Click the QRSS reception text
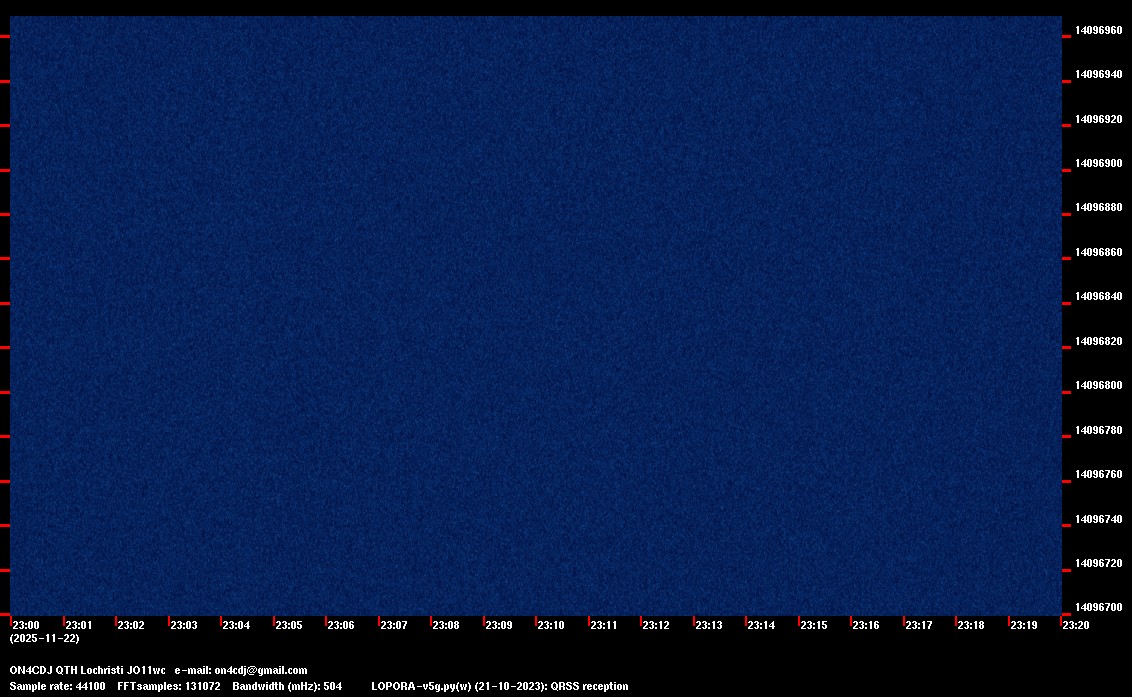This screenshot has width=1132, height=697. tap(589, 686)
